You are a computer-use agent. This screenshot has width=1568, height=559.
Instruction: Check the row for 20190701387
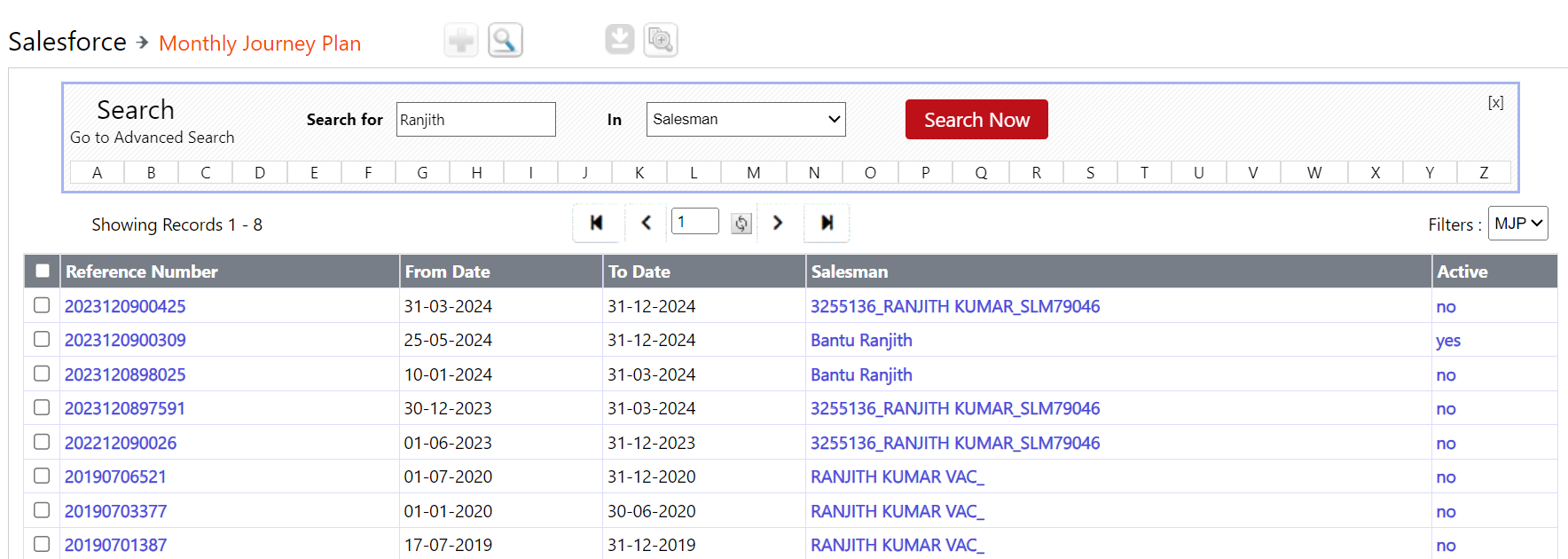42,544
